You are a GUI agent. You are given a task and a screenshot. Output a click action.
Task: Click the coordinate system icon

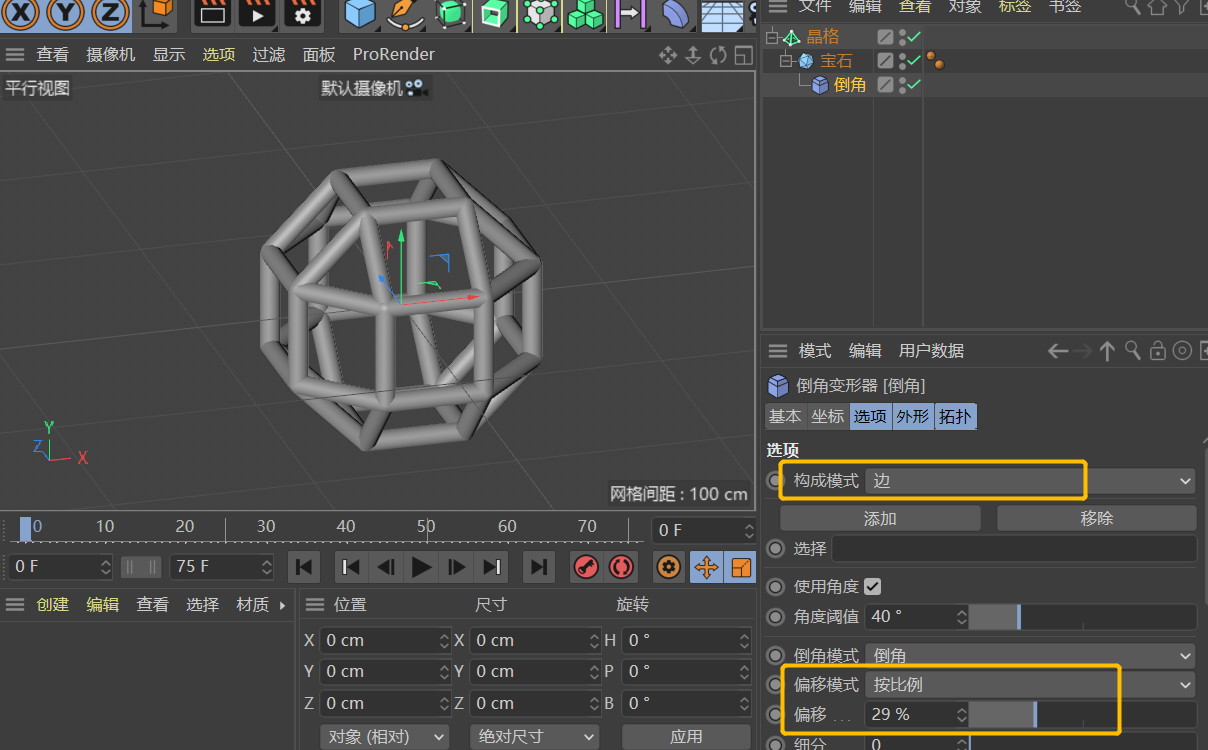click(155, 13)
